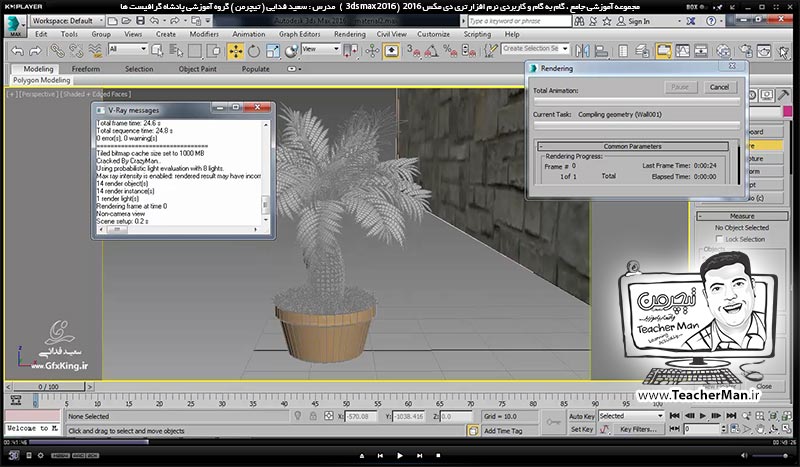Click the Set Key button

click(x=582, y=430)
